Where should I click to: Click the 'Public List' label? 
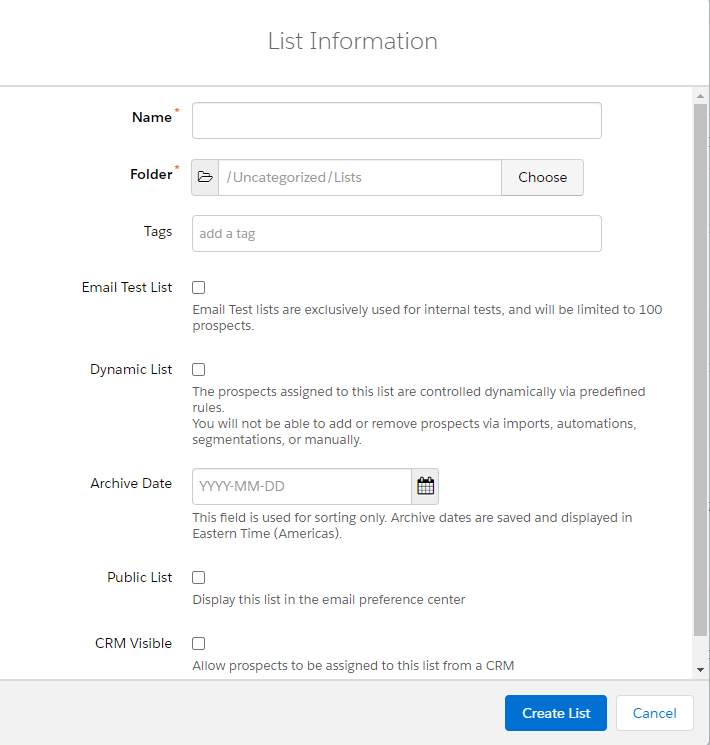tap(140, 577)
